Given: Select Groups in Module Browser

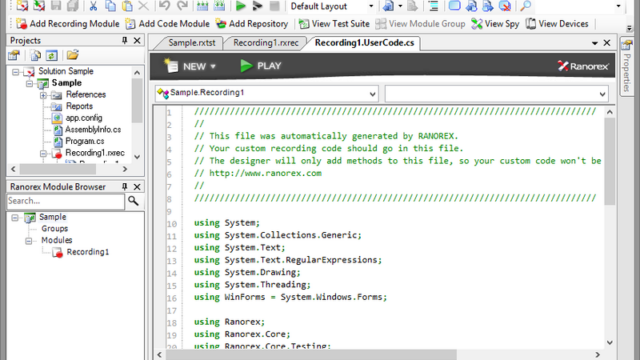Looking at the screenshot, I should pyautogui.click(x=54, y=229).
